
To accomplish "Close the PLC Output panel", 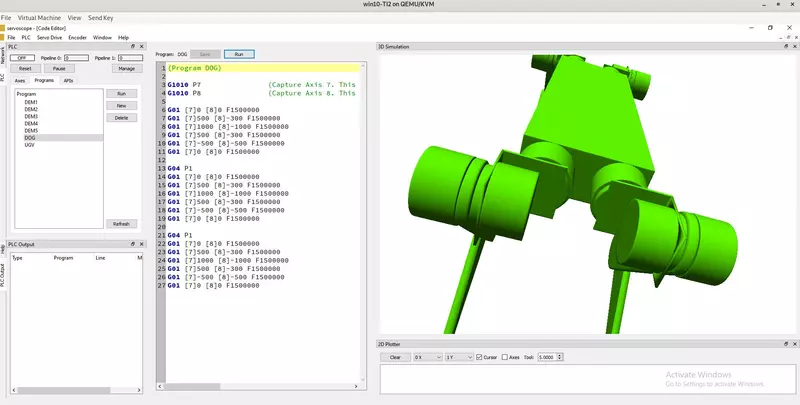I will 141,243.
